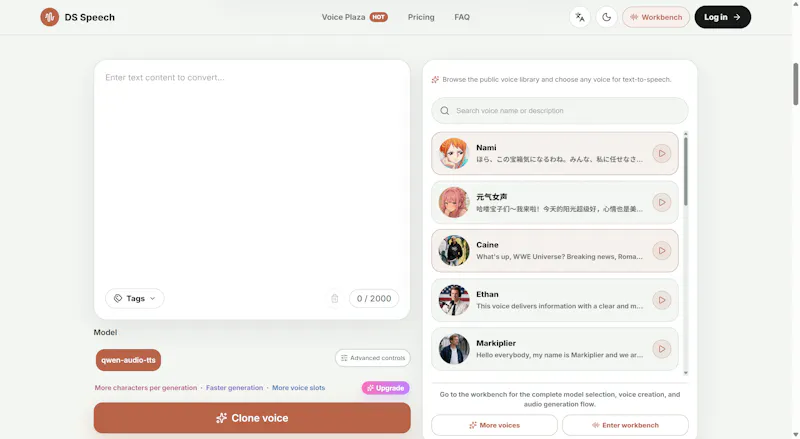Click the page scrollbar thumb

795,84
